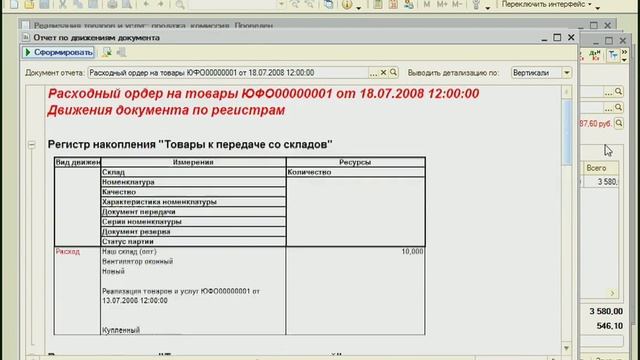Screen dimensions: 640x360
Task: Click the Документ резерва header cell
Action: (193, 231)
